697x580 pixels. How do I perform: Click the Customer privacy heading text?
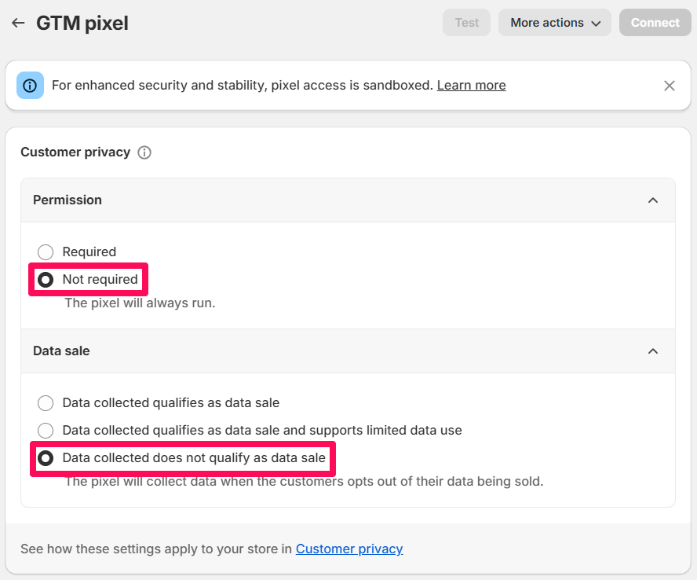click(76, 152)
